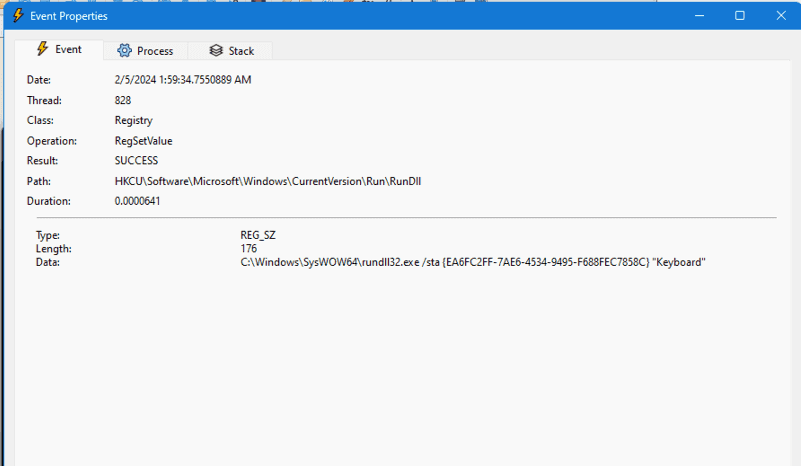The width and height of the screenshot is (801, 466).
Task: Click the Duration value 0.0000641
Action: point(137,201)
